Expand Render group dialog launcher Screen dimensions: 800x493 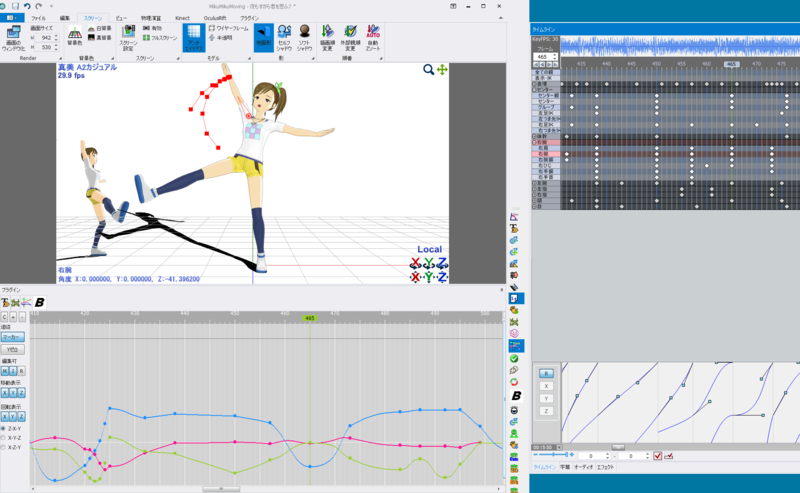pos(60,59)
